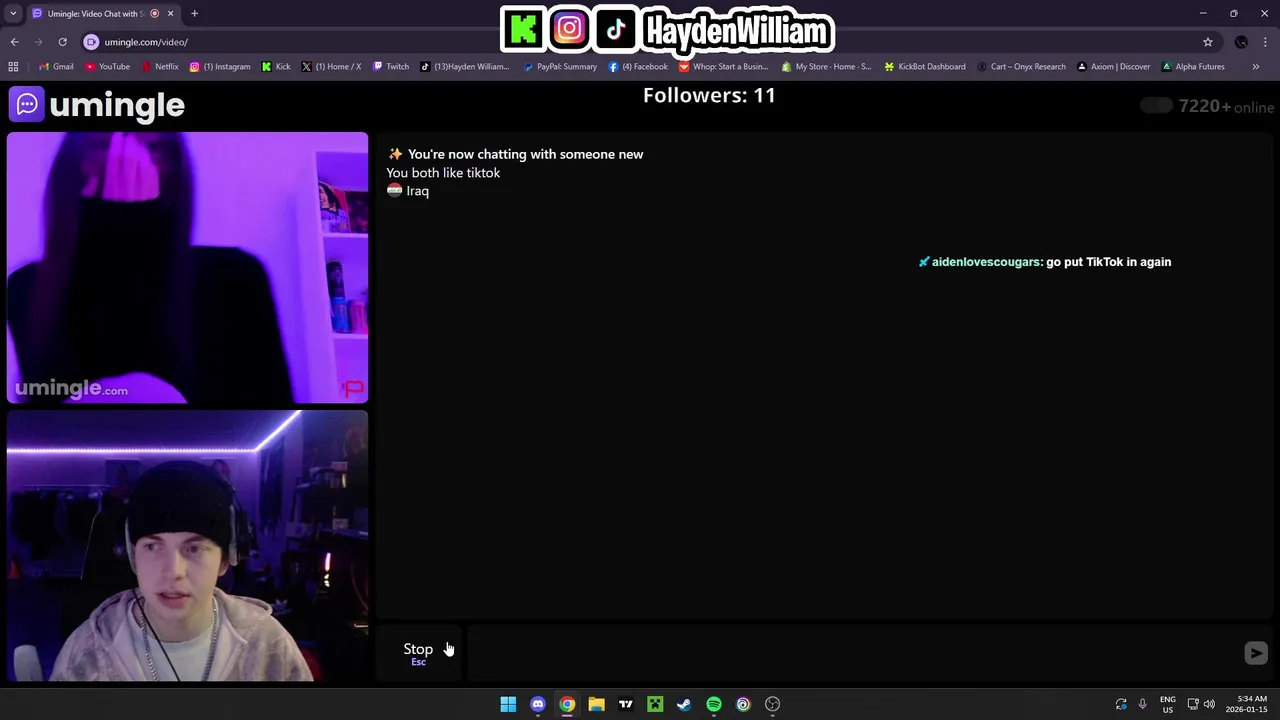
Task: Click the aidenlovescougars chat username
Action: 986,262
